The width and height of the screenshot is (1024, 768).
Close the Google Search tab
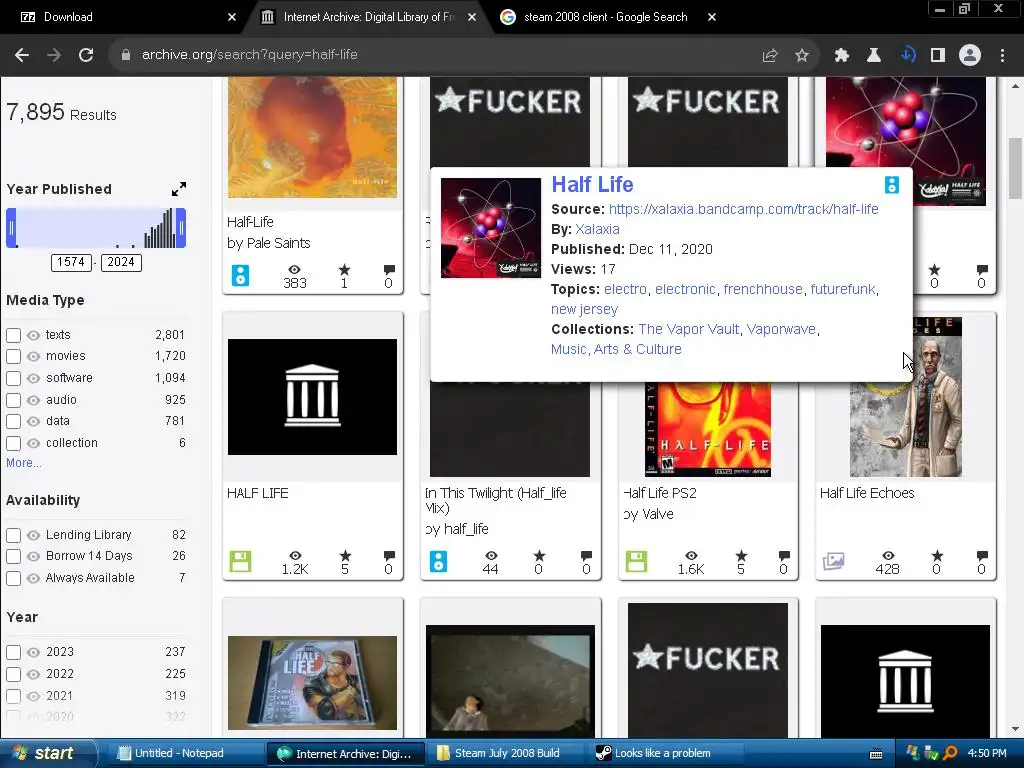click(x=712, y=17)
